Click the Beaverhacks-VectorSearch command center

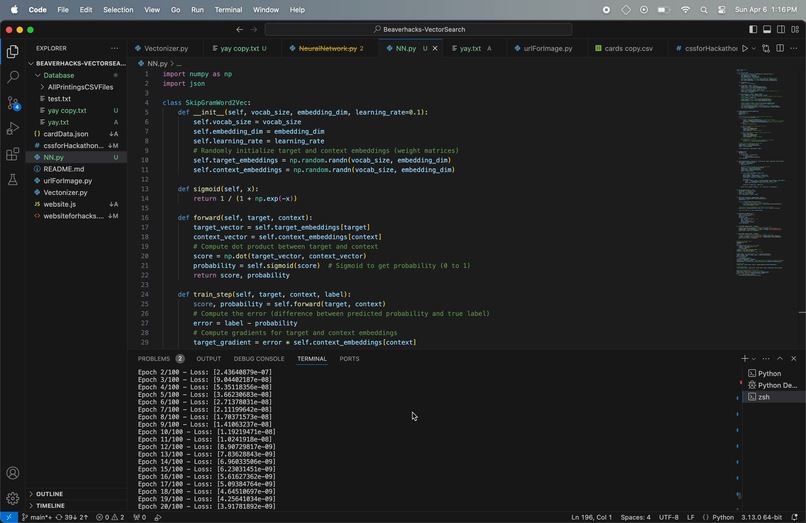pyautogui.click(x=418, y=29)
